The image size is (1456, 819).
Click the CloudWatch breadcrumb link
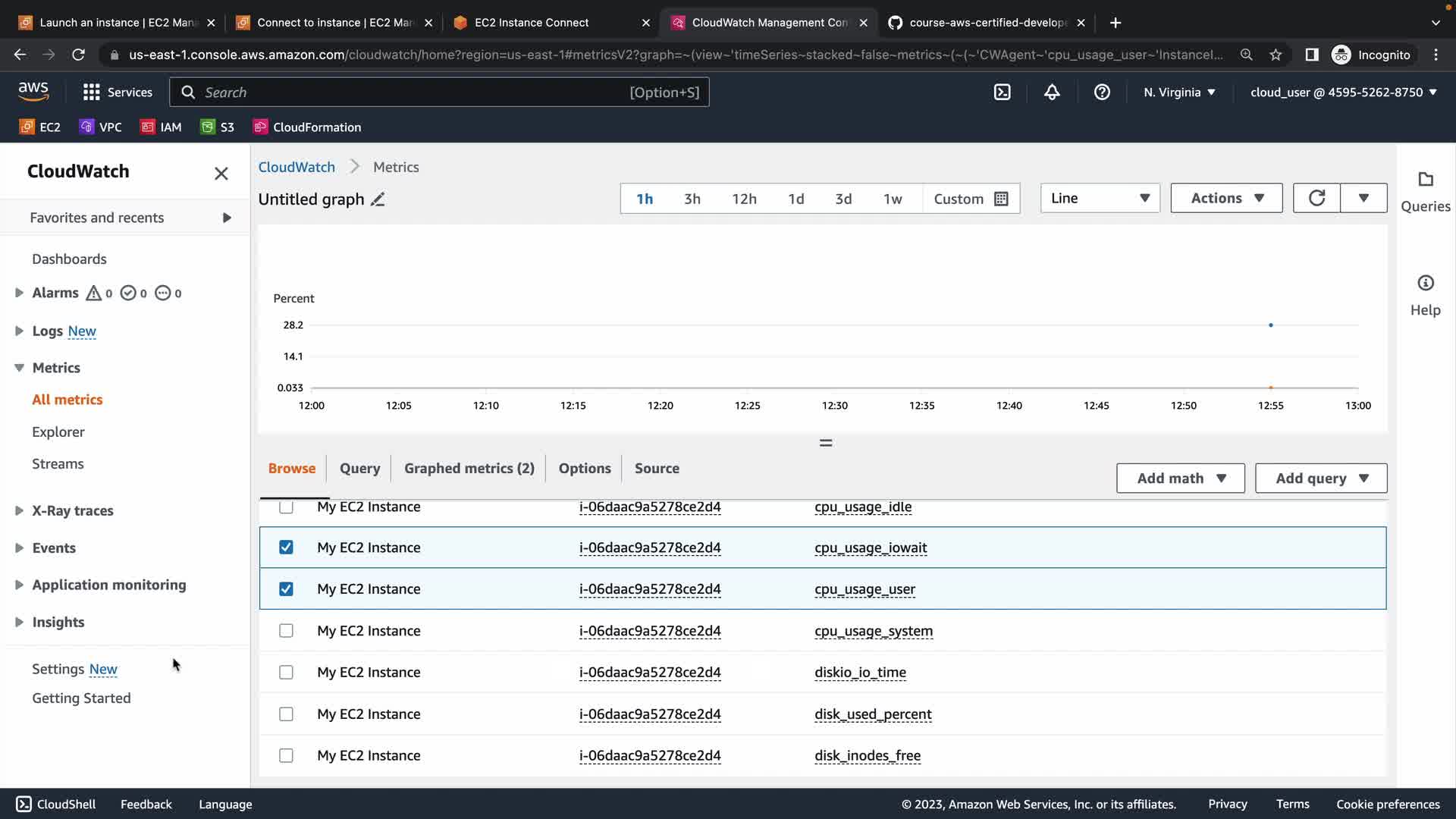[297, 167]
